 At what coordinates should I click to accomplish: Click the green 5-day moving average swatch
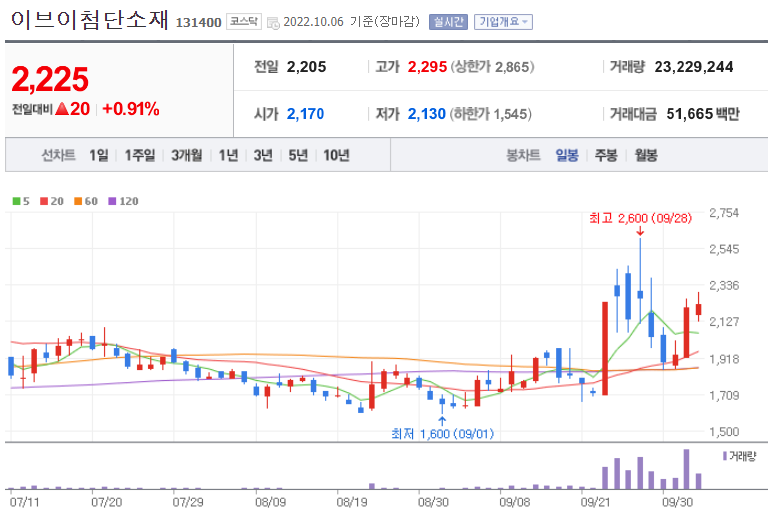click(x=16, y=201)
